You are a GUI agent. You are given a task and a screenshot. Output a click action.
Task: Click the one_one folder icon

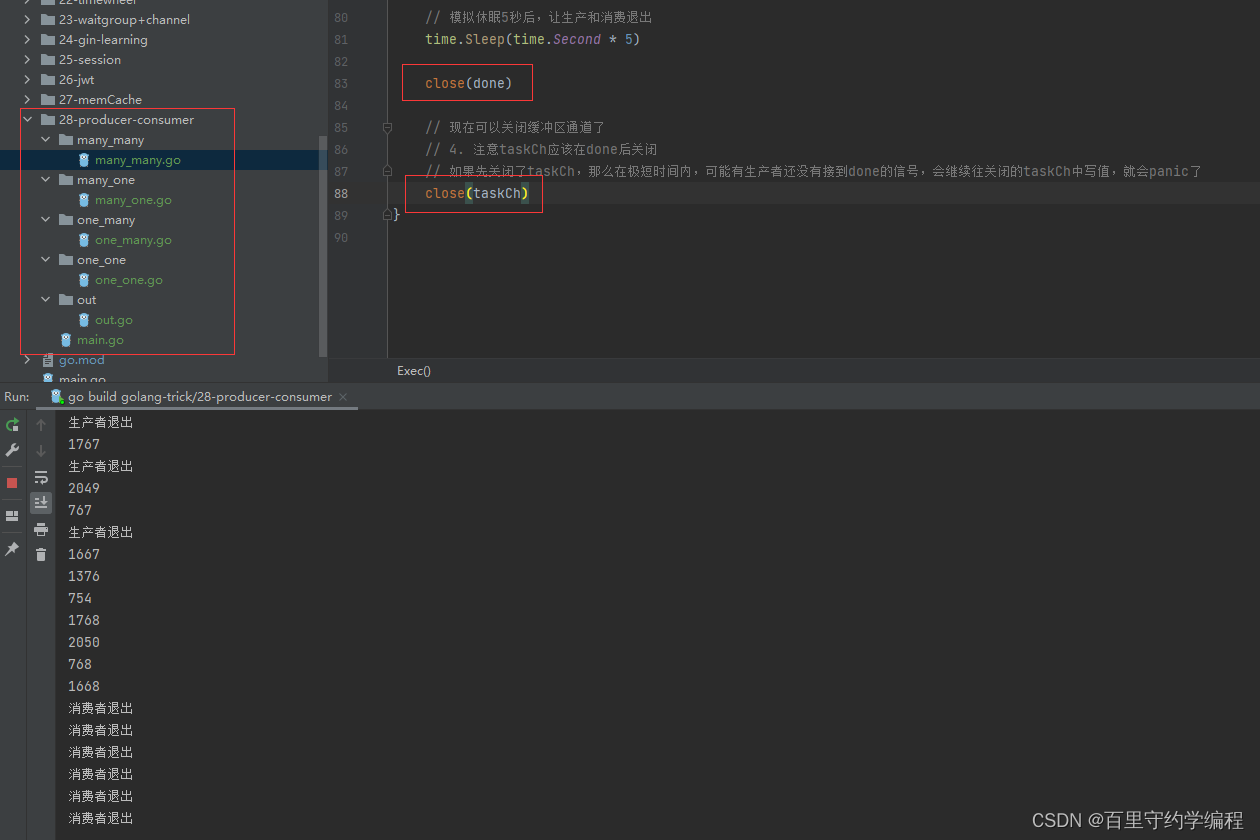[66, 260]
